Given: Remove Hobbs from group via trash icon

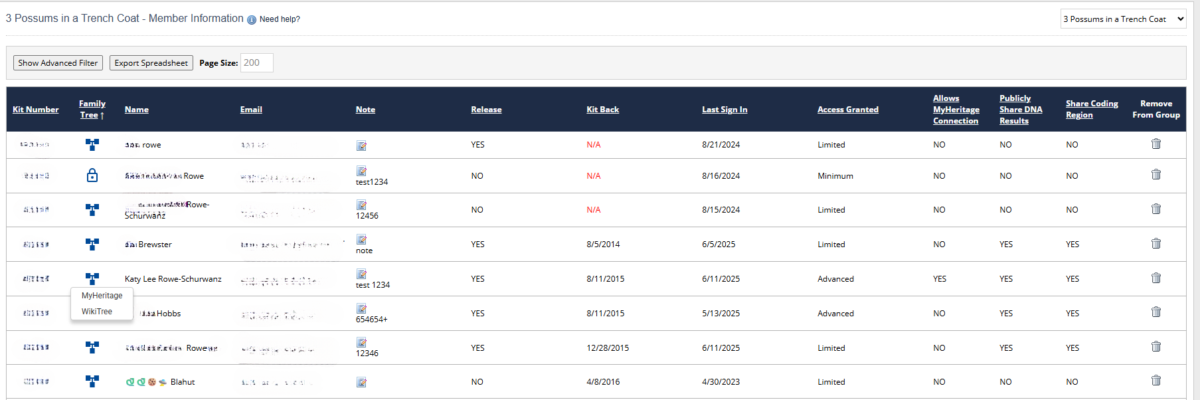Looking at the screenshot, I should click(1156, 312).
